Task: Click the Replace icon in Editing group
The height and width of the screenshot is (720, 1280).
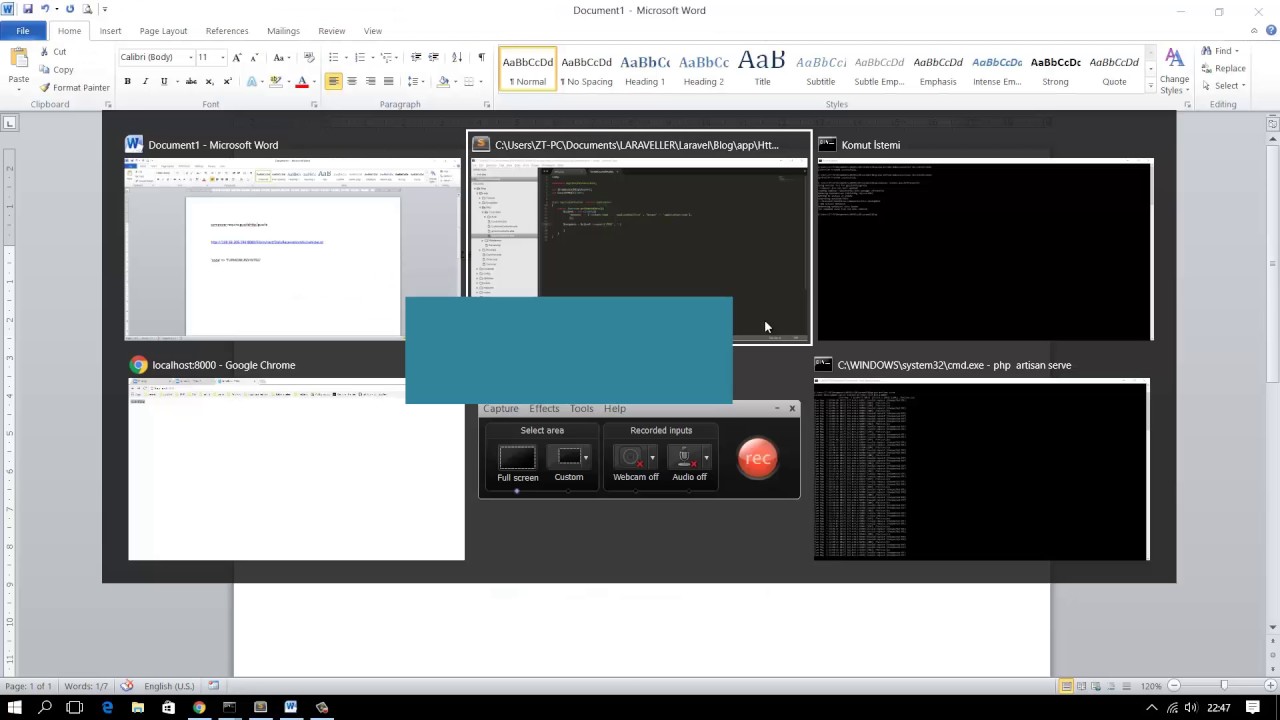Action: [x=1206, y=68]
